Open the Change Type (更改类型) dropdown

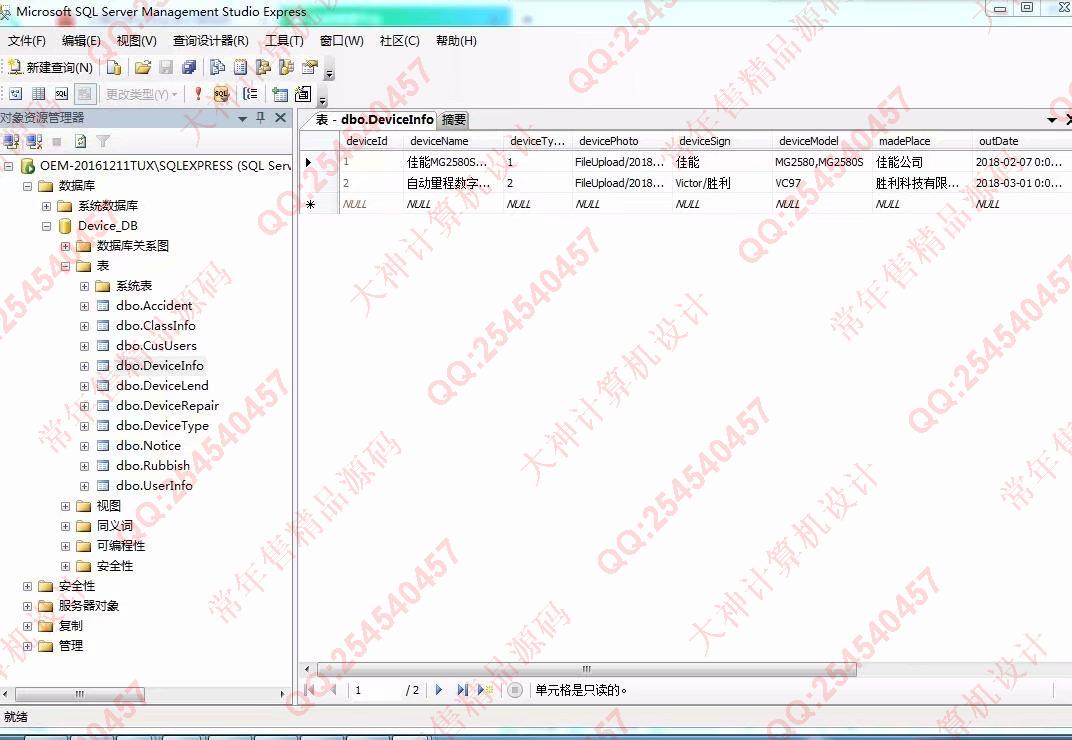(x=142, y=94)
